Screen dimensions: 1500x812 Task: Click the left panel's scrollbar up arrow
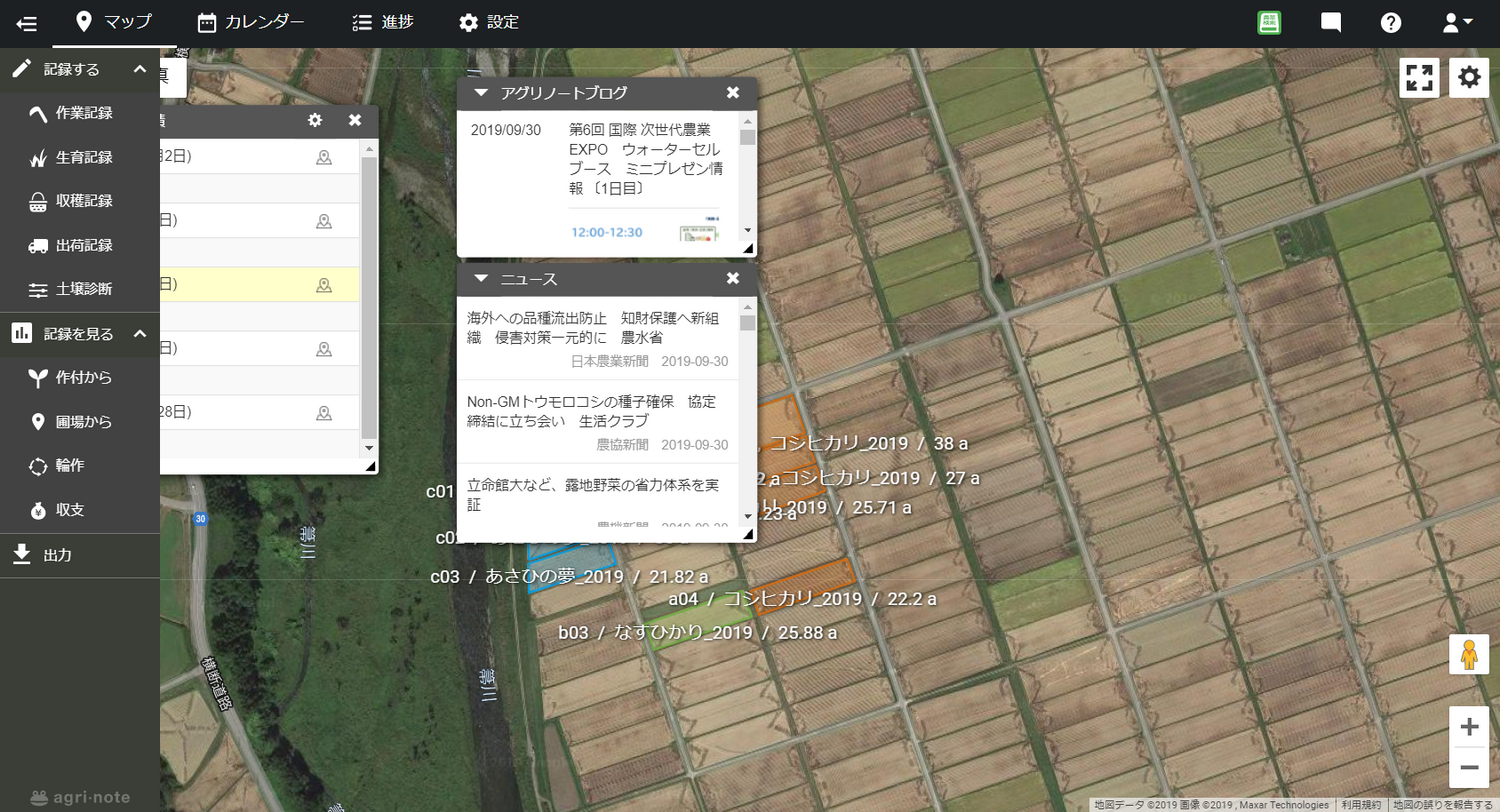pyautogui.click(x=369, y=148)
